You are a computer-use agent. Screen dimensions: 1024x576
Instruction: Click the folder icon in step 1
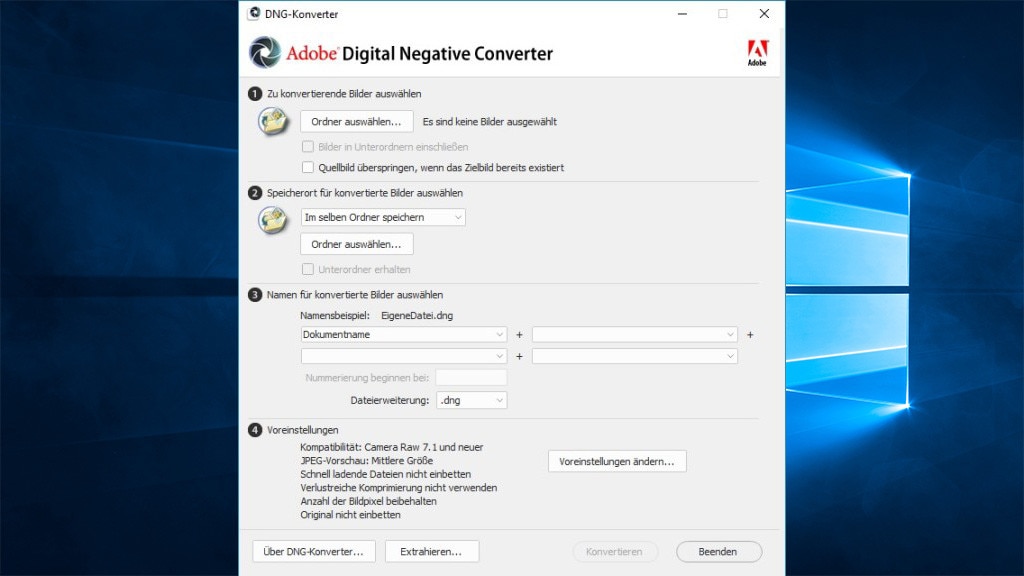click(273, 121)
